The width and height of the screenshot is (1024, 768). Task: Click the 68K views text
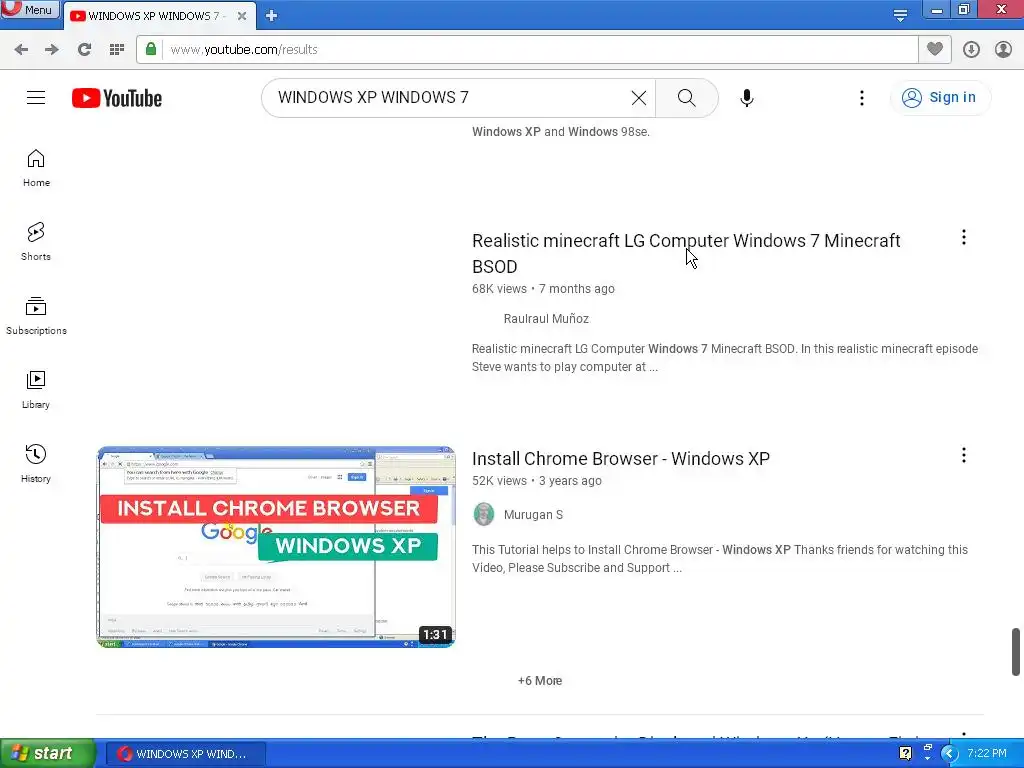(x=499, y=289)
